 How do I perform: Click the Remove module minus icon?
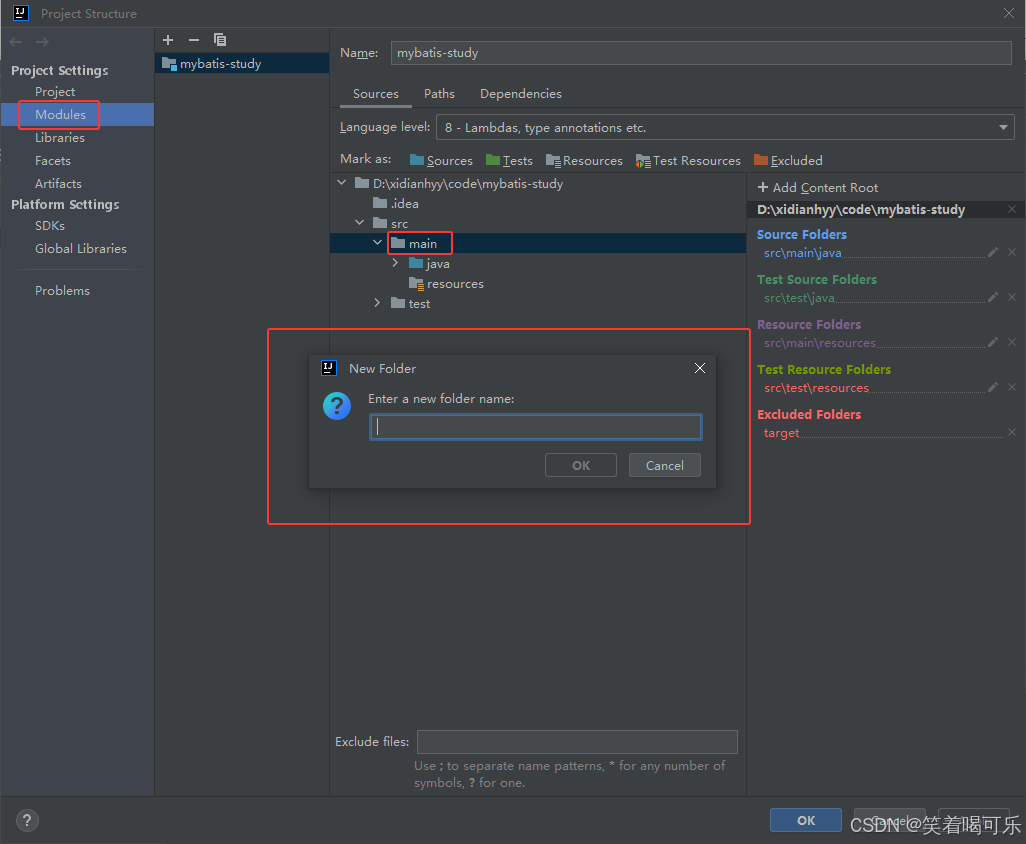click(x=194, y=40)
